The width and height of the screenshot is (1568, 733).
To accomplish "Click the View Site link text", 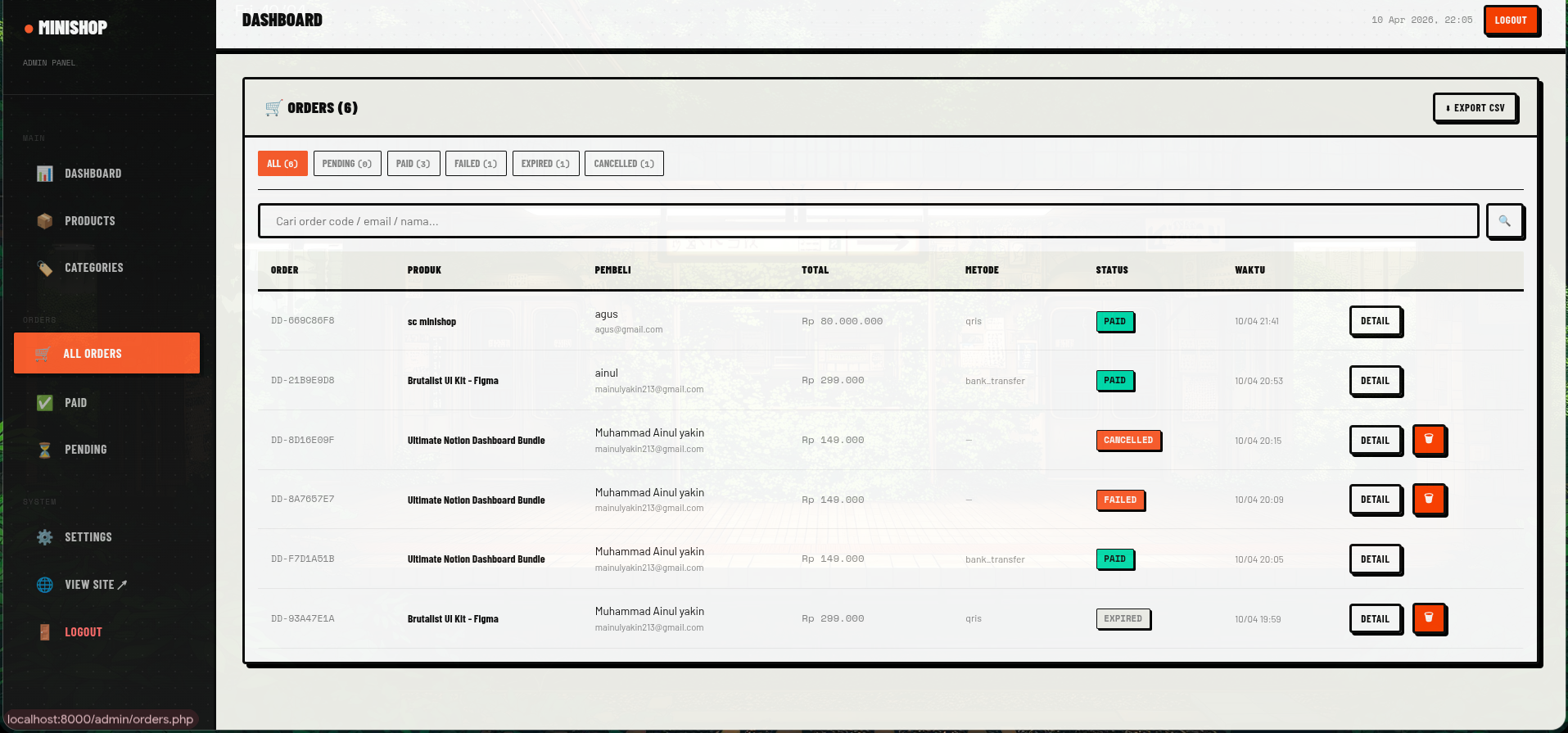I will (x=96, y=585).
